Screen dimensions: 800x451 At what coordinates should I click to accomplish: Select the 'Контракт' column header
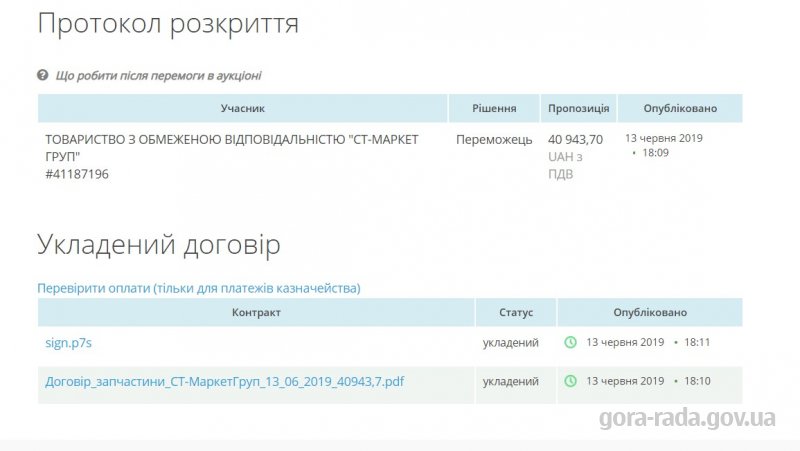(256, 312)
